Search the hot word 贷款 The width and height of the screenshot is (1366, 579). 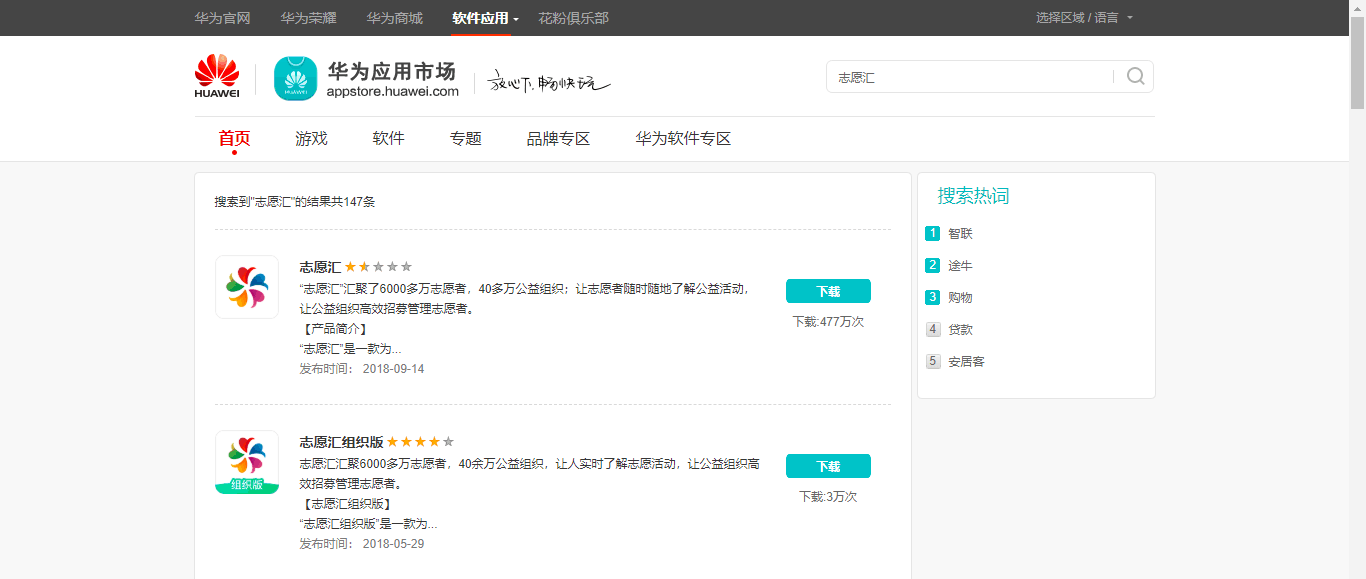point(960,329)
